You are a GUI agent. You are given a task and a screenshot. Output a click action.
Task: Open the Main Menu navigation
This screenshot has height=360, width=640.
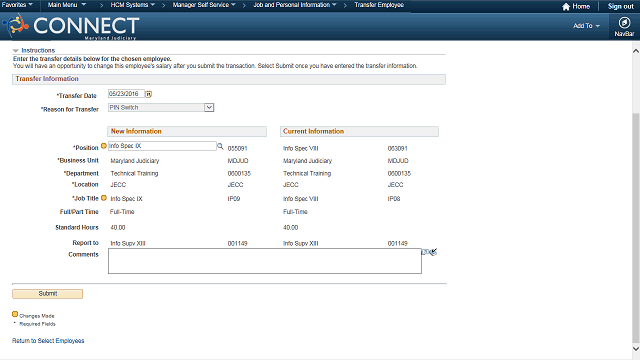(67, 5)
